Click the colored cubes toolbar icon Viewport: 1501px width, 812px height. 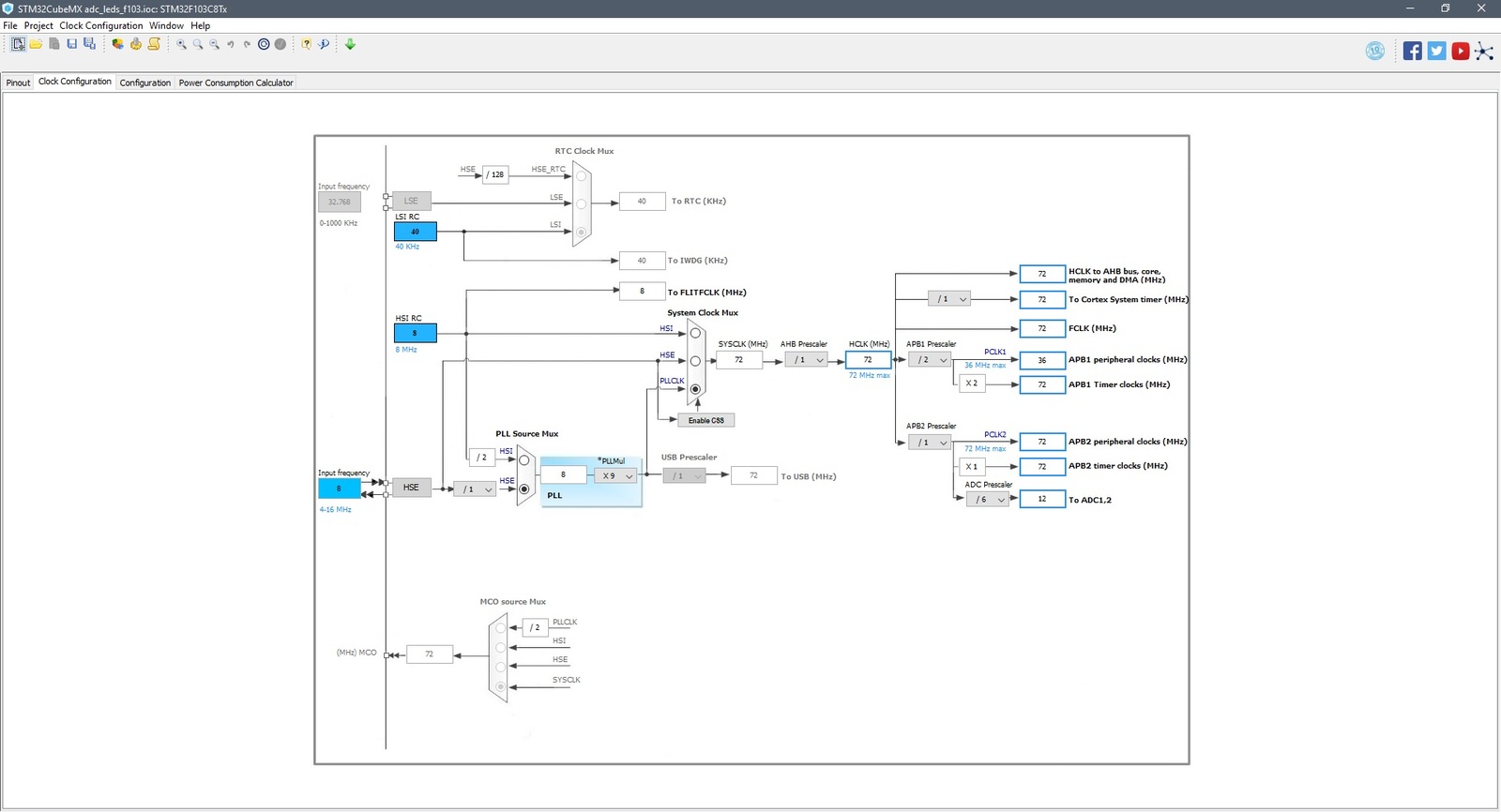pos(117,44)
